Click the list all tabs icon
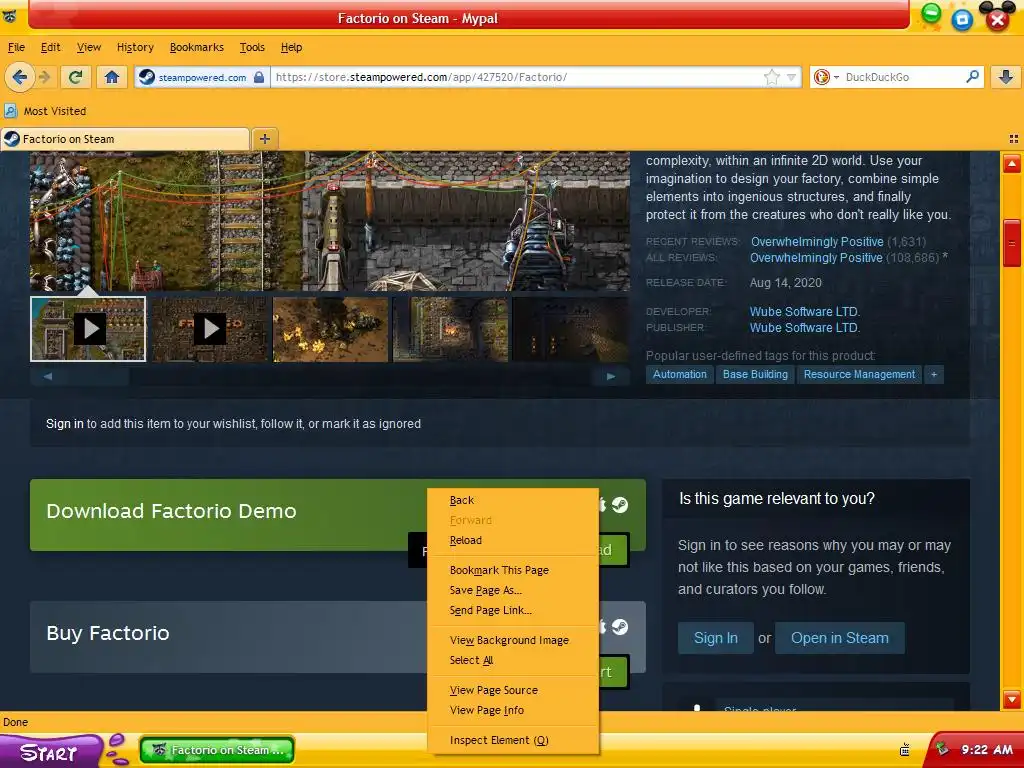Screen dimensions: 1024x768 (x=1014, y=138)
